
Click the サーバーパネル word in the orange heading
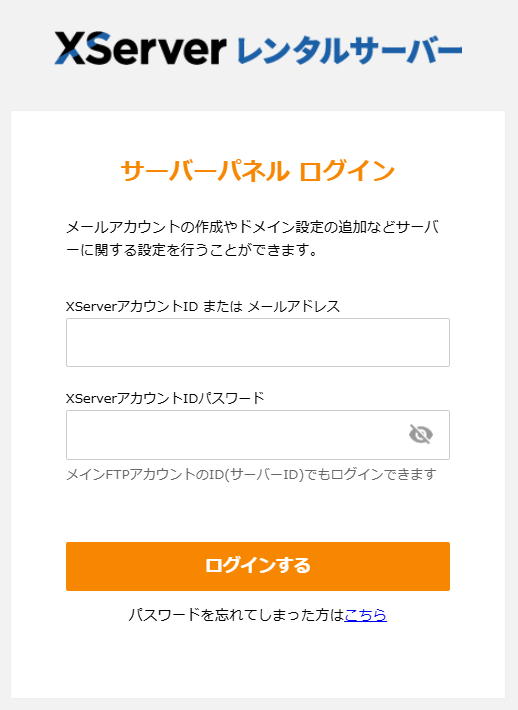tap(205, 171)
